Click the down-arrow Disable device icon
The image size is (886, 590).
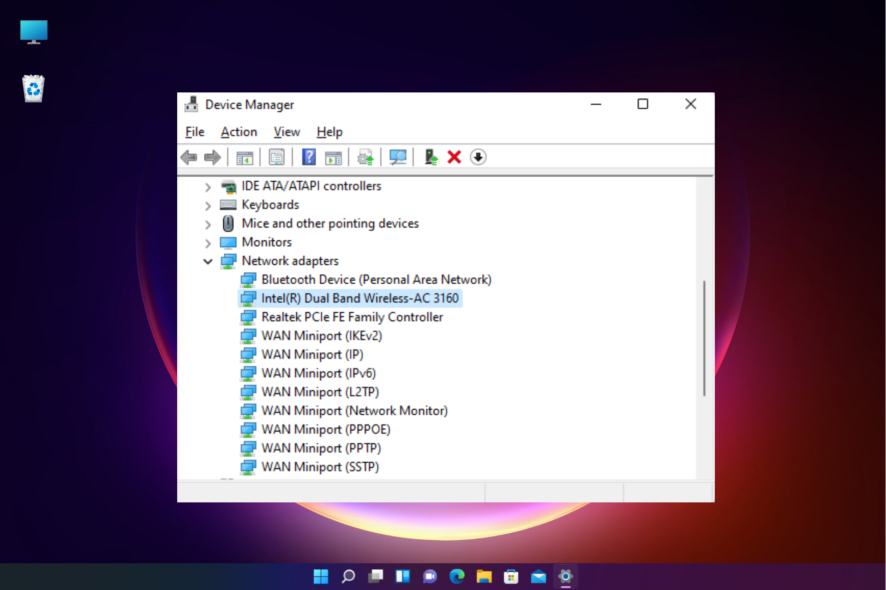[478, 157]
